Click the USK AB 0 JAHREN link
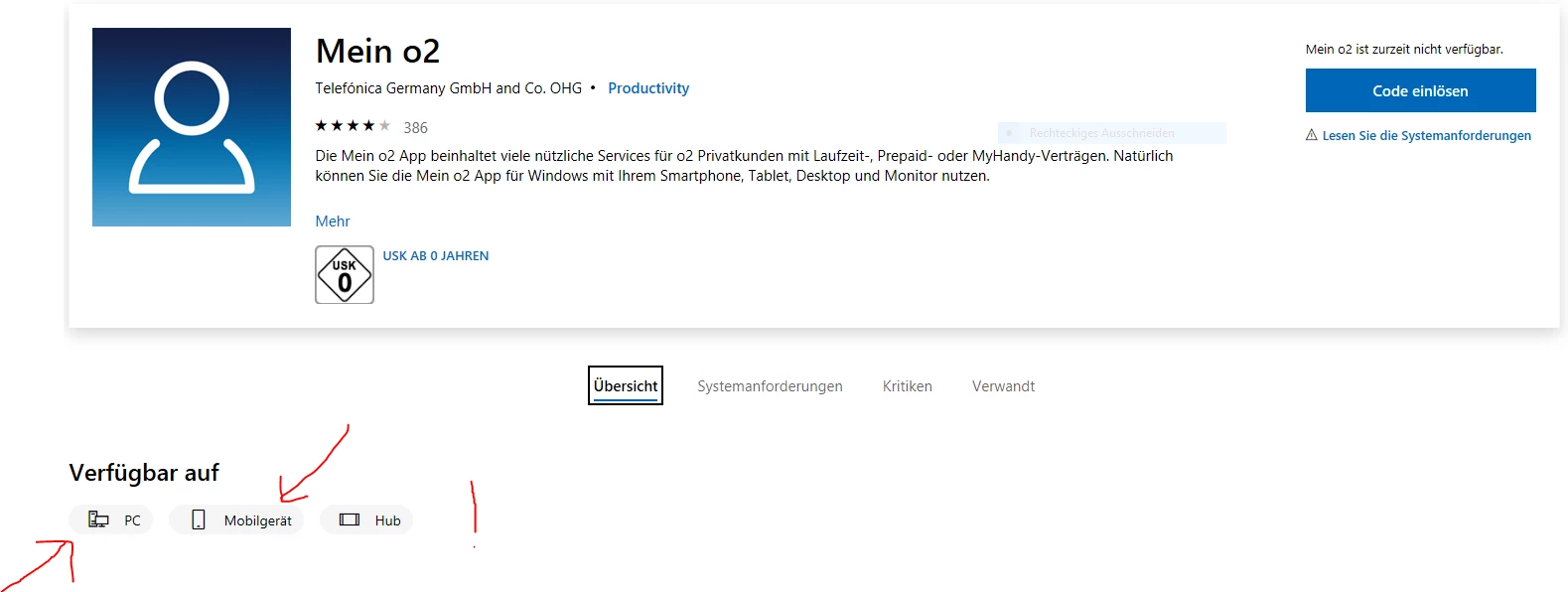The width and height of the screenshot is (1568, 592). (436, 256)
